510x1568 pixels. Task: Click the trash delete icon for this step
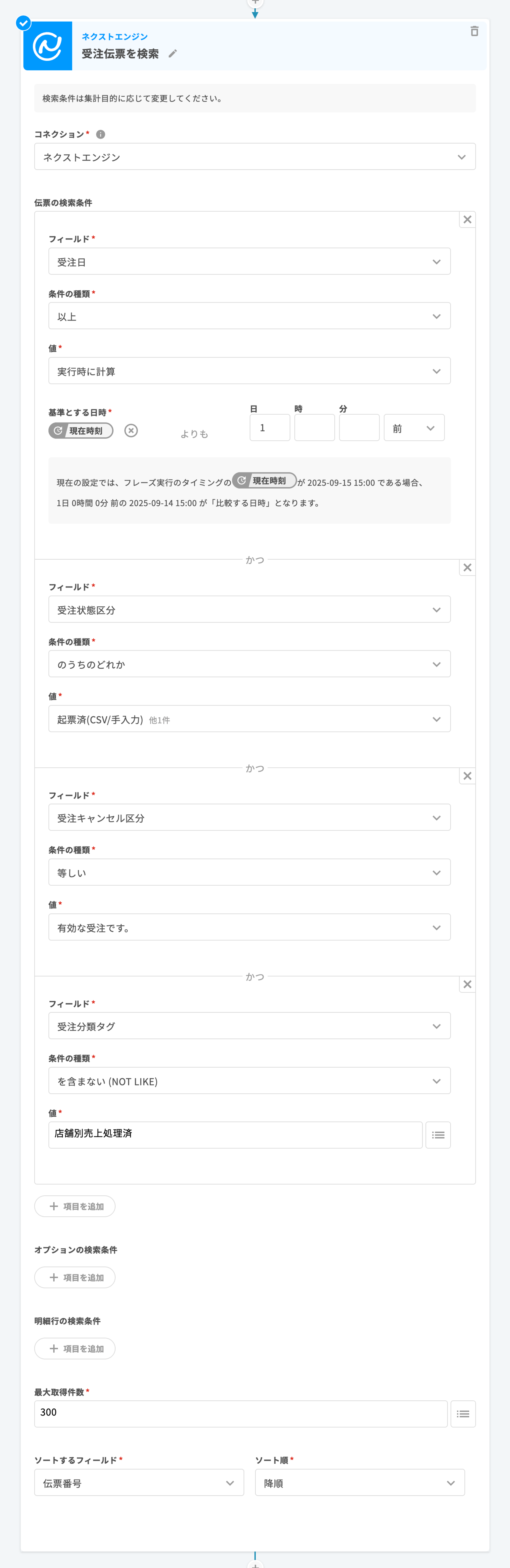(474, 31)
